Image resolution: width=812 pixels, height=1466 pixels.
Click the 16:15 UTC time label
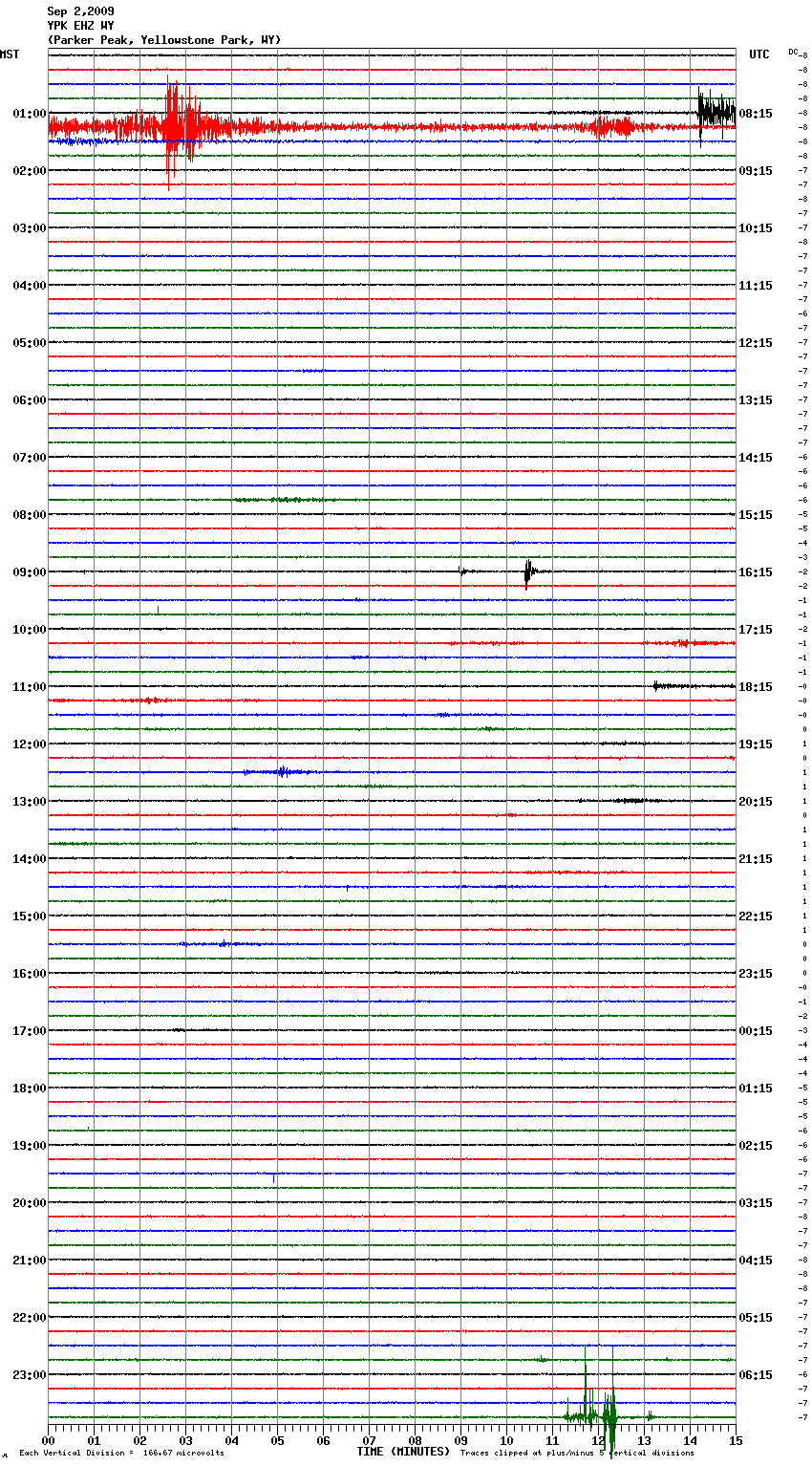(756, 572)
